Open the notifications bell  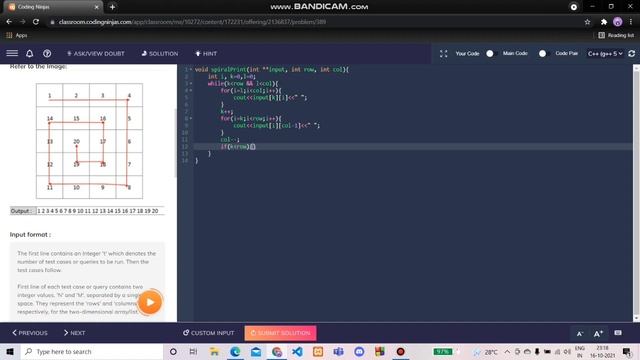(x=30, y=53)
